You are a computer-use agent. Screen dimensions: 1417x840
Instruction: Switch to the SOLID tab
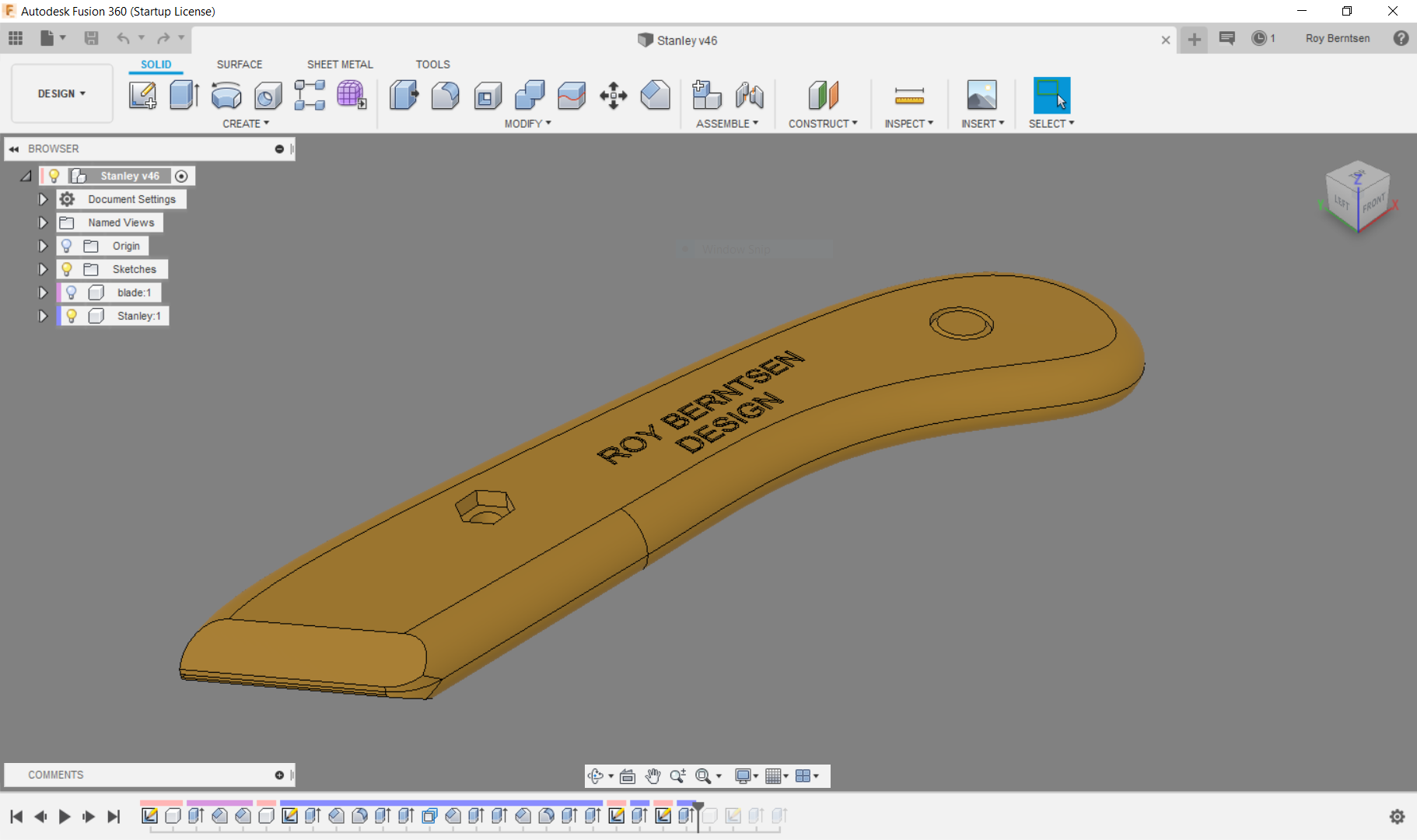[x=156, y=65]
